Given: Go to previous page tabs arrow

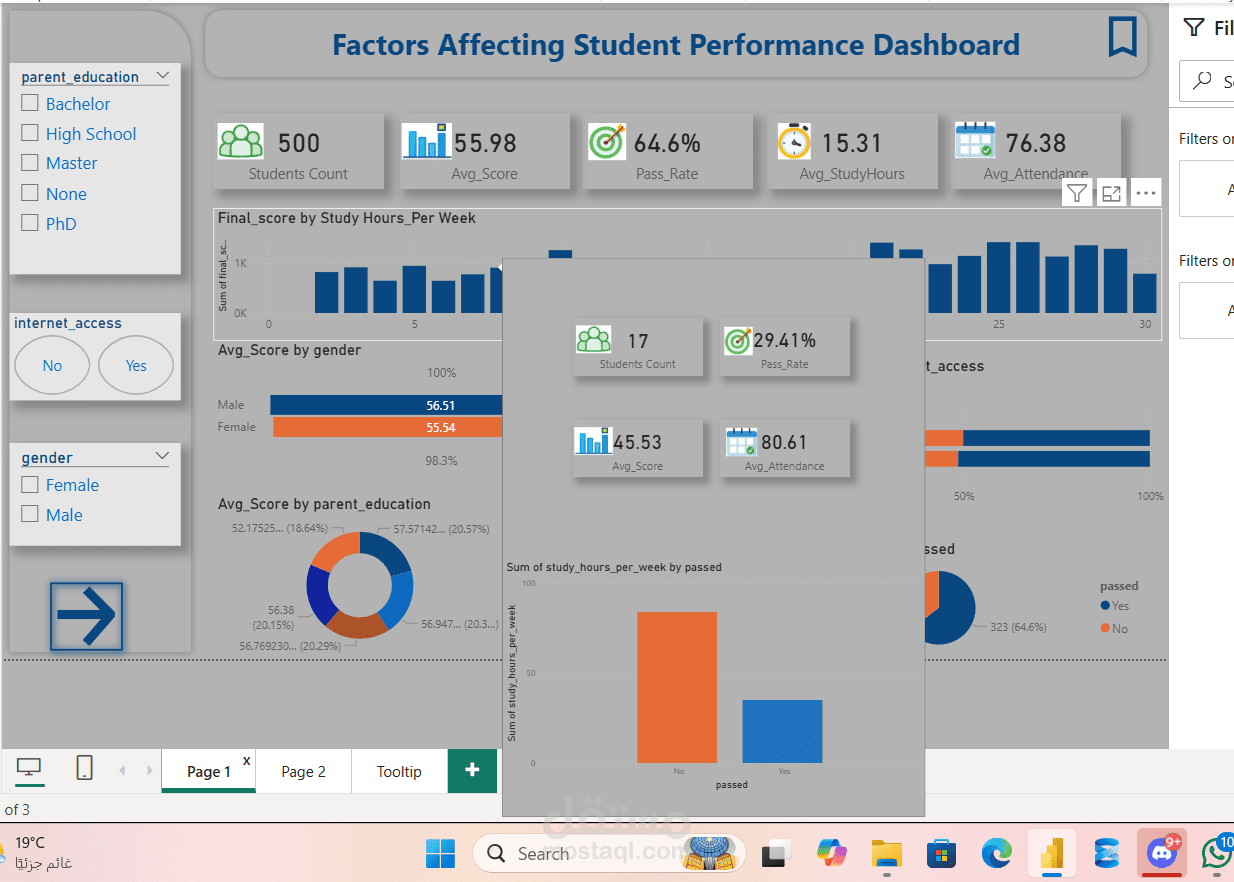Looking at the screenshot, I should 123,770.
